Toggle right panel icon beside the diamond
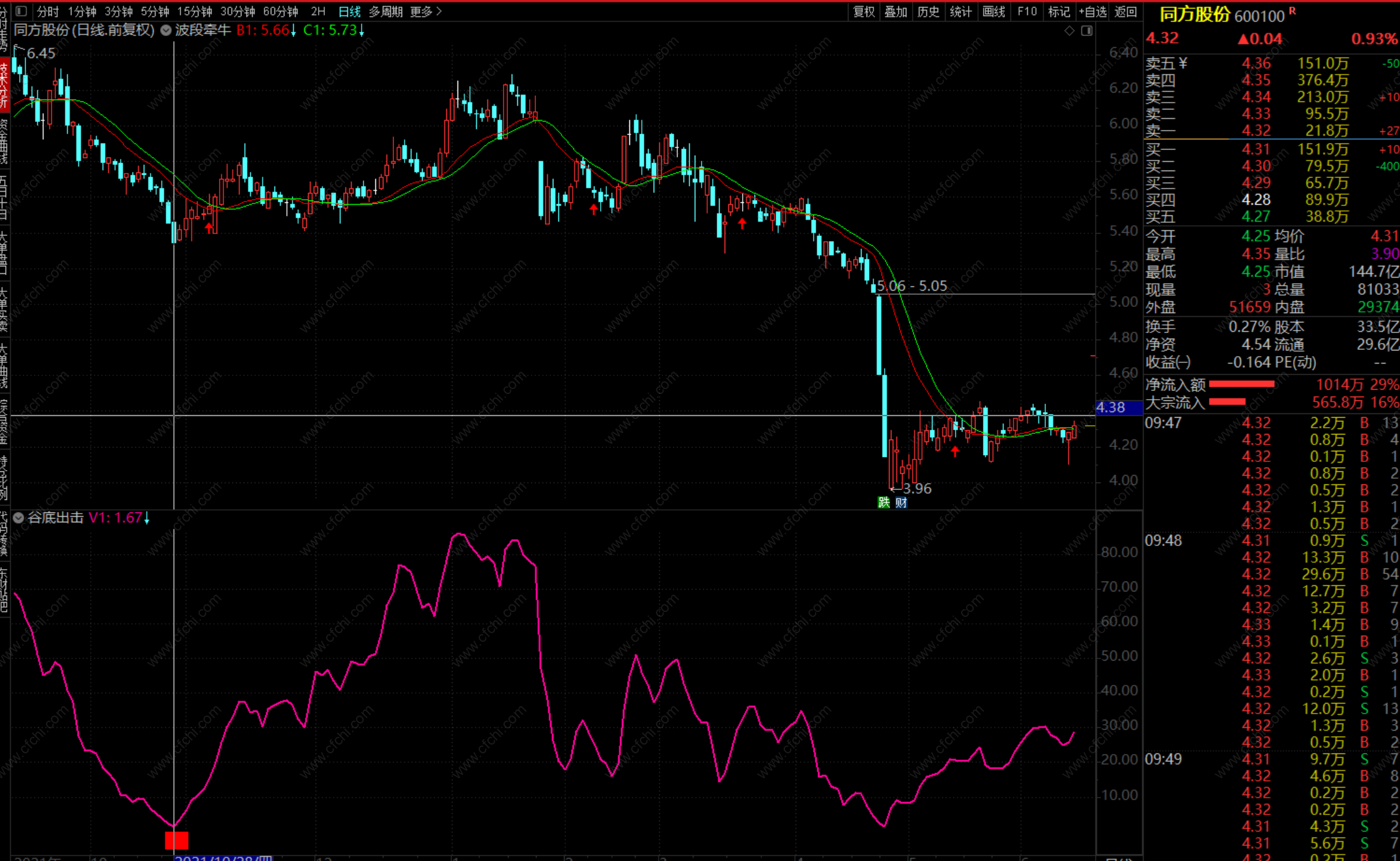Viewport: 1400px width, 861px height. coord(1087,31)
